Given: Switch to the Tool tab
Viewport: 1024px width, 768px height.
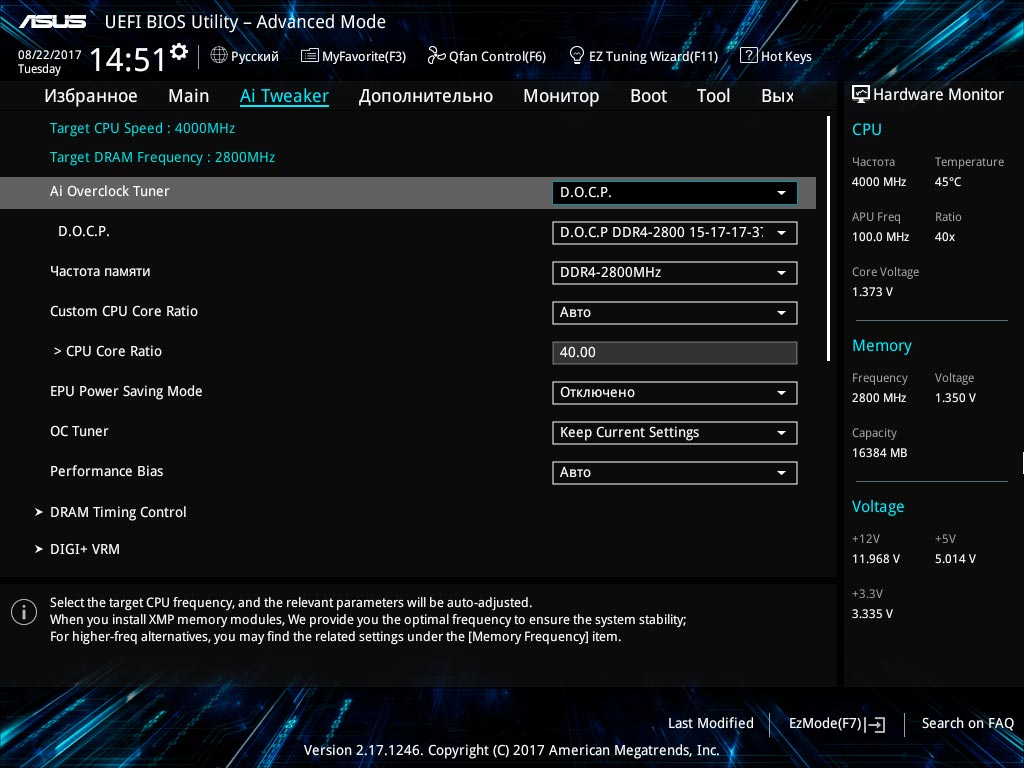Looking at the screenshot, I should [x=713, y=96].
